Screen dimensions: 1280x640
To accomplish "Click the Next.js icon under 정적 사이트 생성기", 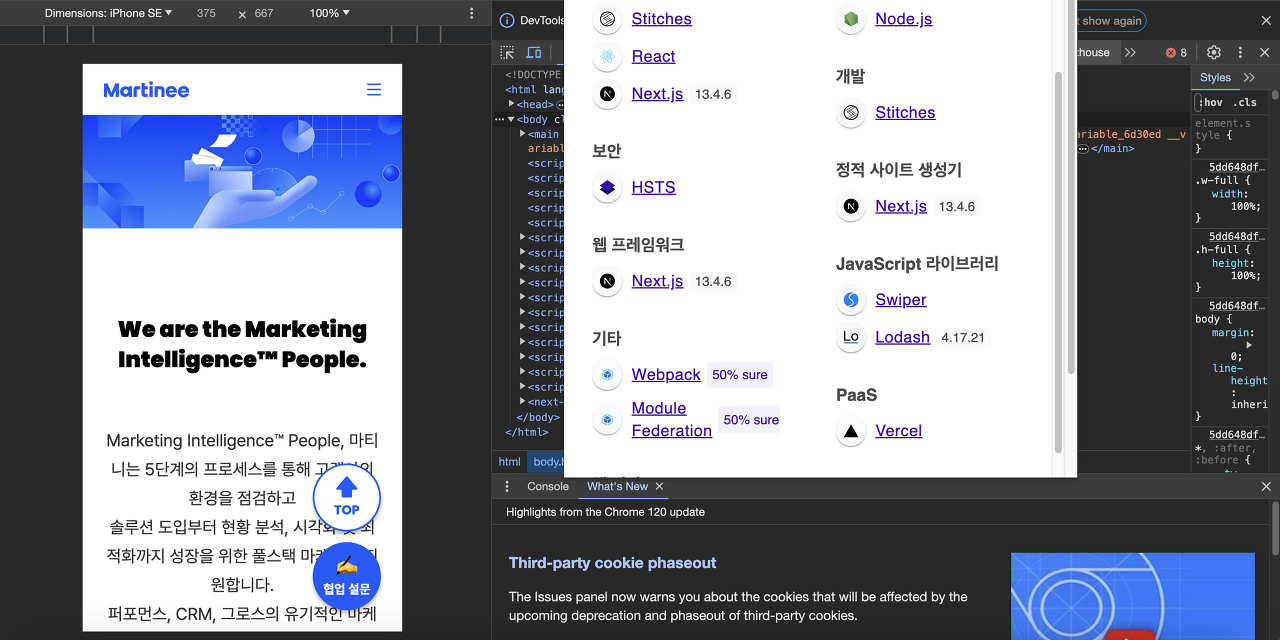I will pos(851,207).
